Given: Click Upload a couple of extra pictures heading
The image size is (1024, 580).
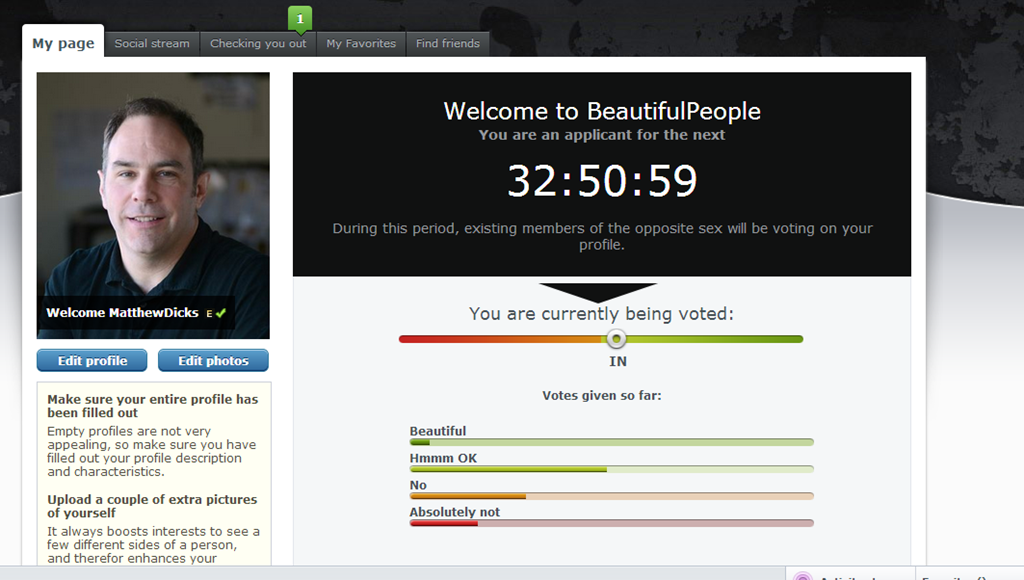Looking at the screenshot, I should (152, 506).
